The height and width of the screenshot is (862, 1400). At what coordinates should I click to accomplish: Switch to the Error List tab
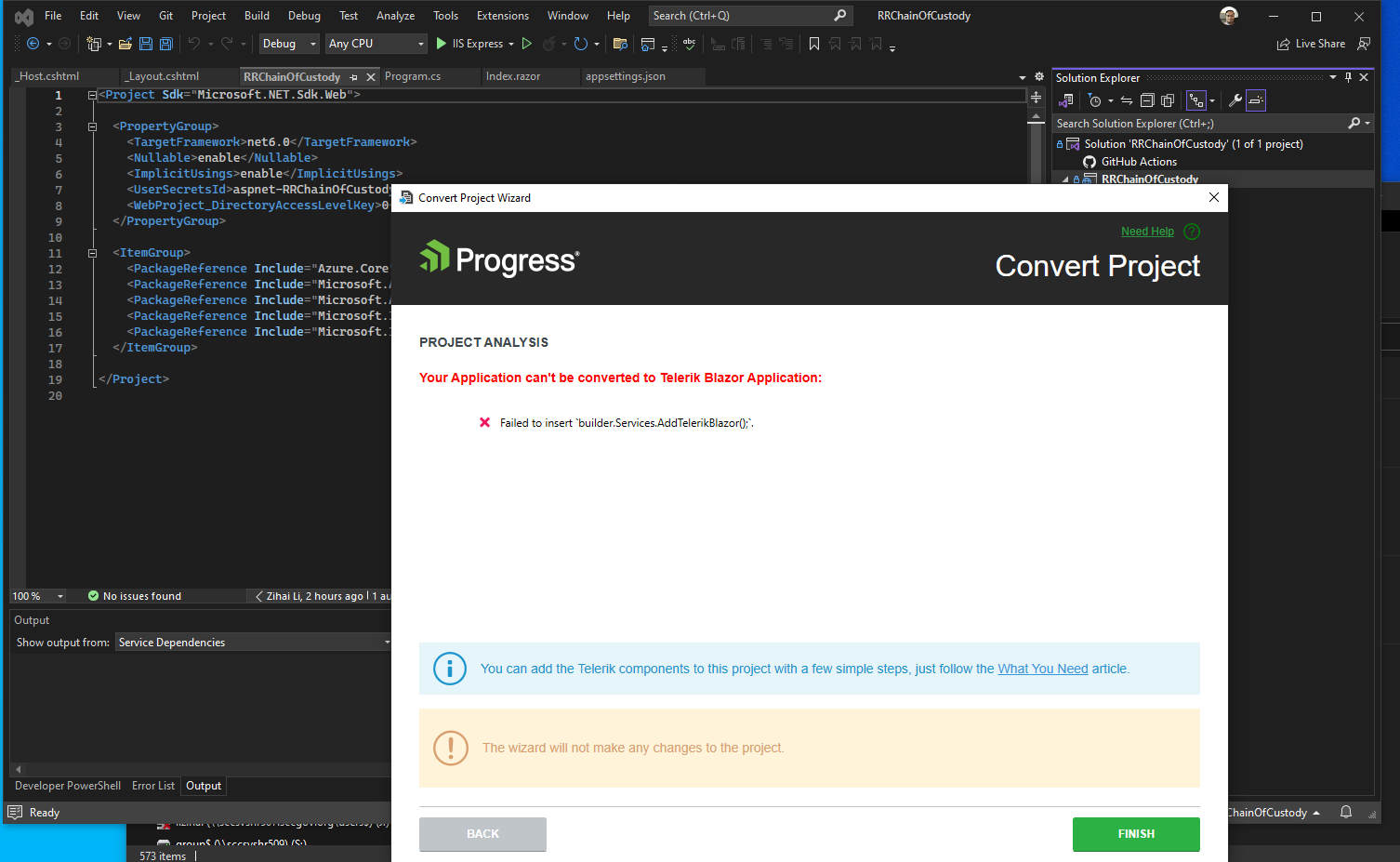(x=153, y=786)
